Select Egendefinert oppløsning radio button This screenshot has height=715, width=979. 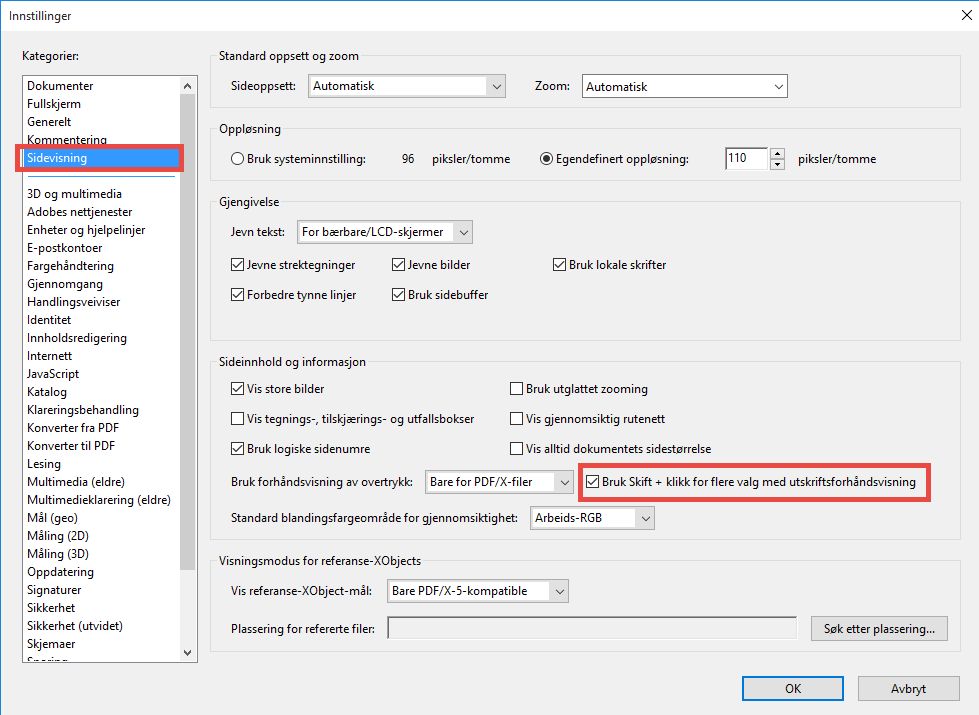point(546,159)
